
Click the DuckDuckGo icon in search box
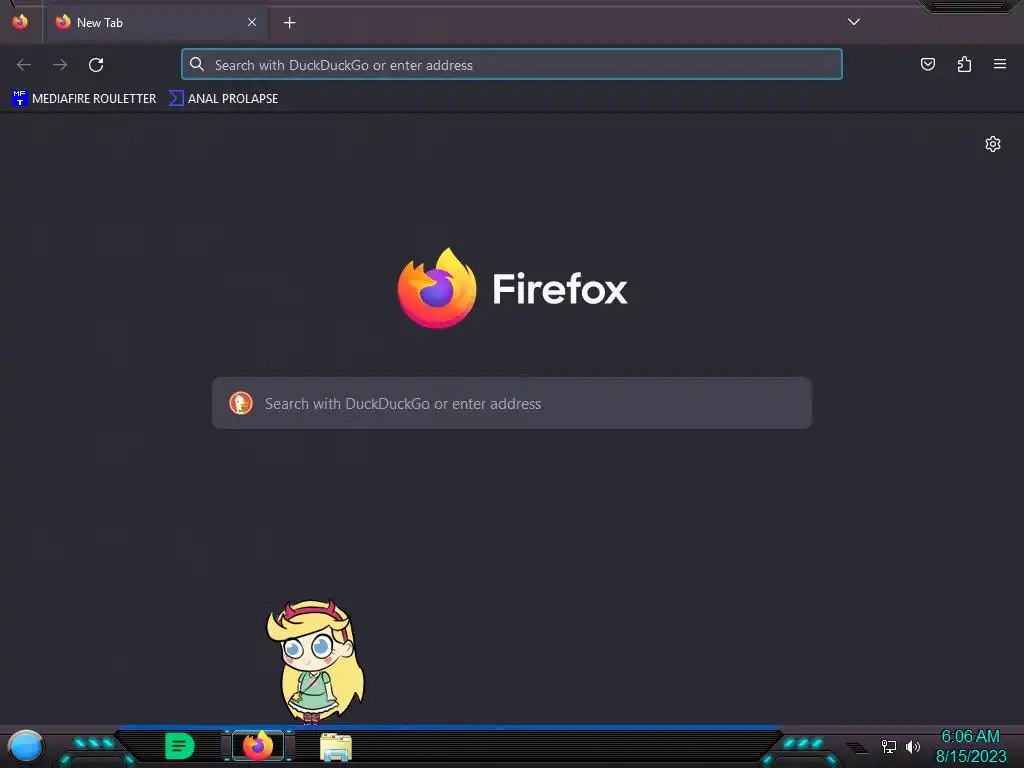tap(241, 403)
